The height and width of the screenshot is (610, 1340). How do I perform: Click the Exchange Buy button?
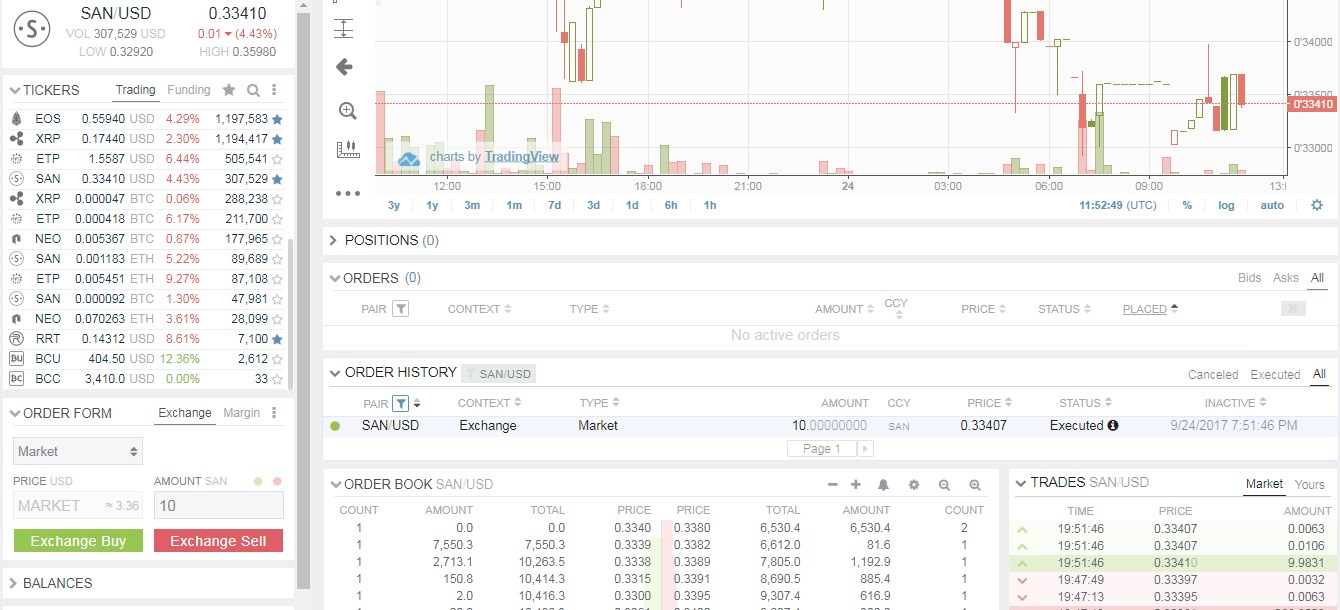(78, 540)
